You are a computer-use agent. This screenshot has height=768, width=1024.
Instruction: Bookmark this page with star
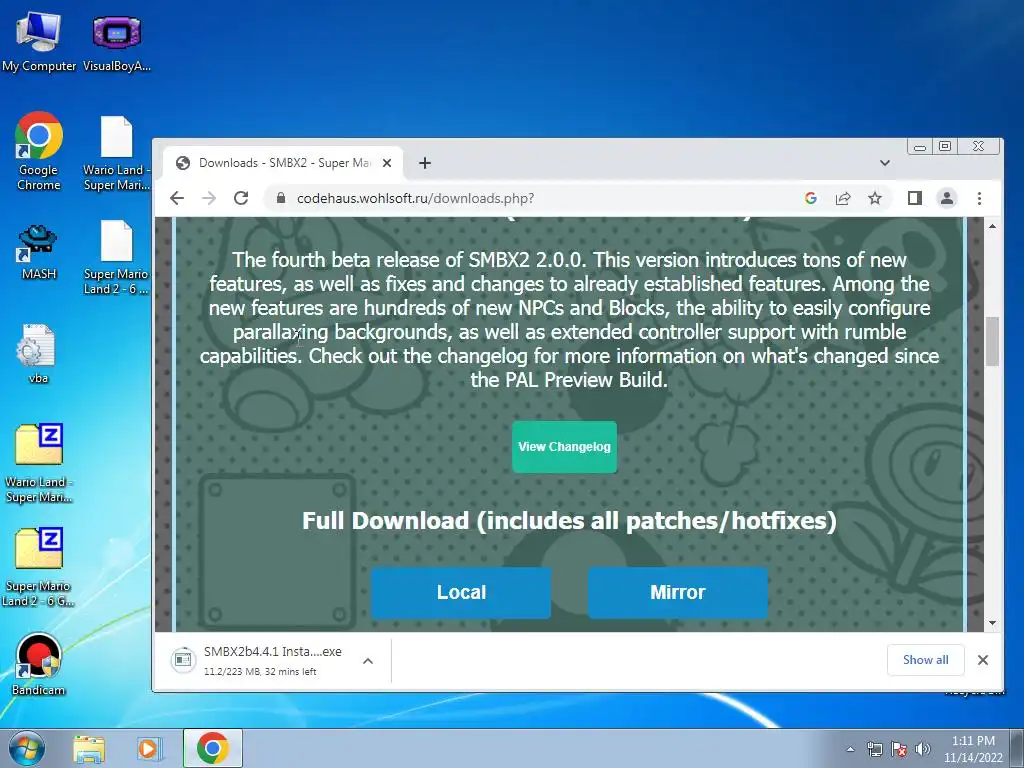coord(875,198)
